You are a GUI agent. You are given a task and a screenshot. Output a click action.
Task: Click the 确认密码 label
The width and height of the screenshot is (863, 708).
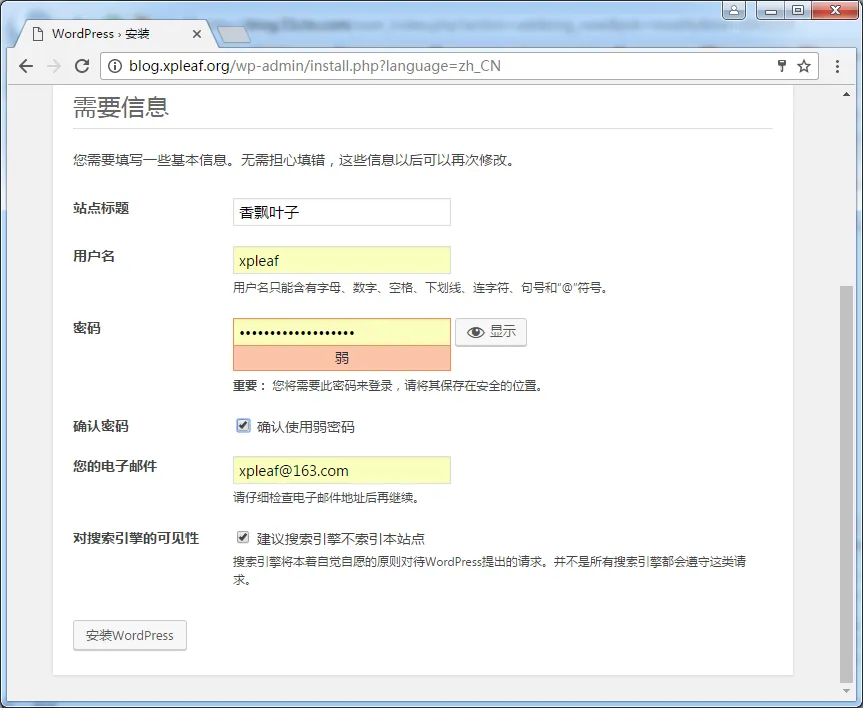click(x=101, y=426)
